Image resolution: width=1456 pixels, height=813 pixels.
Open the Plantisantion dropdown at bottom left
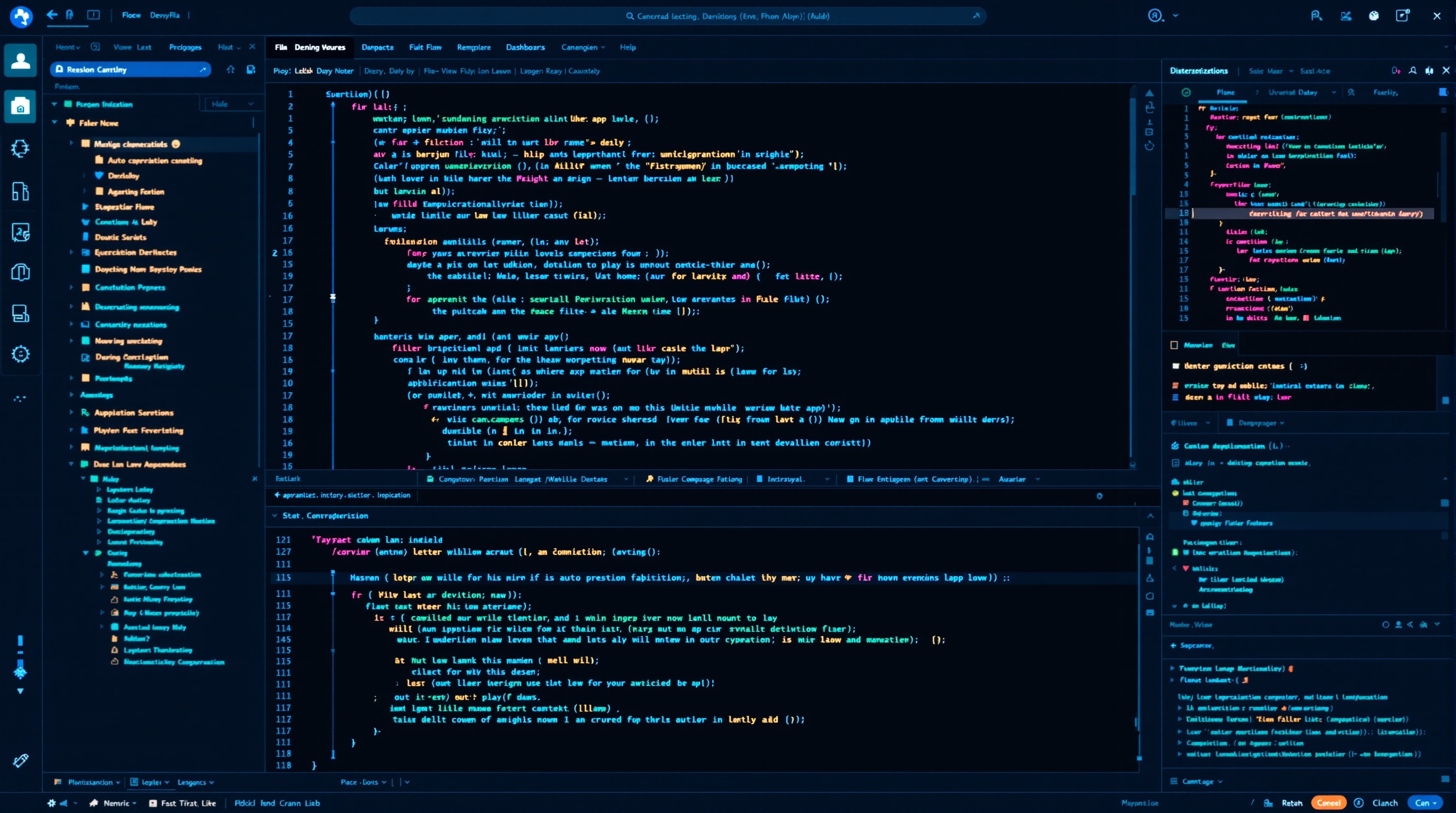pos(88,782)
